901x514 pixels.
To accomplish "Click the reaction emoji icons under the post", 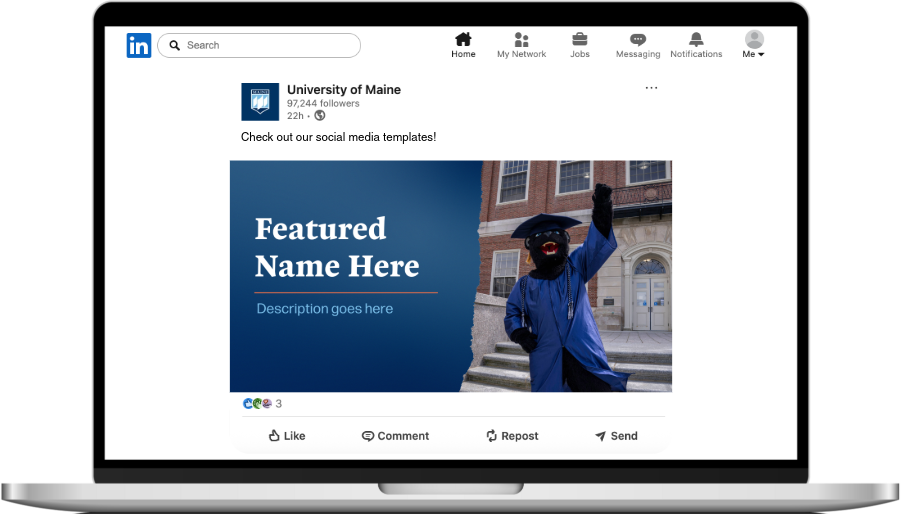I will pyautogui.click(x=257, y=403).
